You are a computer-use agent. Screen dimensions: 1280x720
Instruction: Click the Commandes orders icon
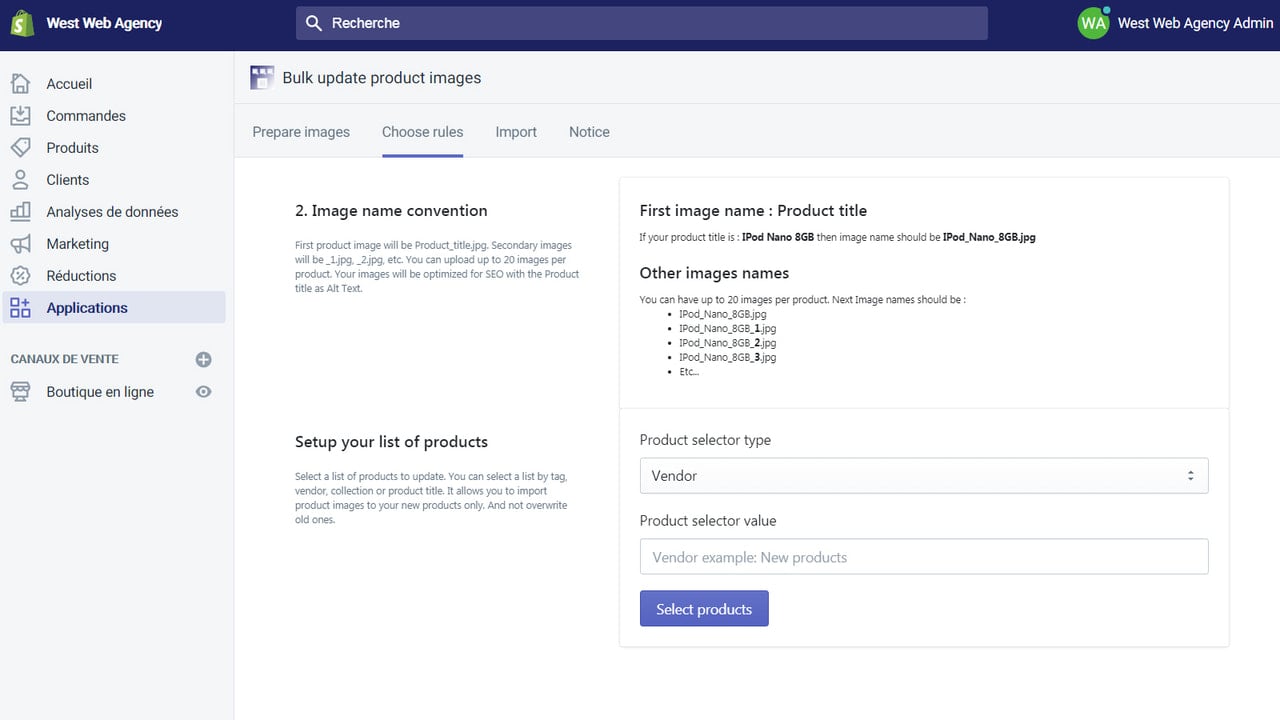point(20,115)
